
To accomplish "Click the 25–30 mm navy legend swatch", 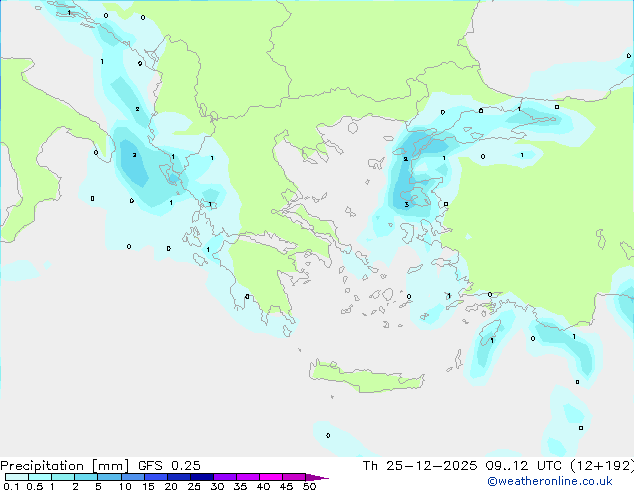I will (201, 477).
